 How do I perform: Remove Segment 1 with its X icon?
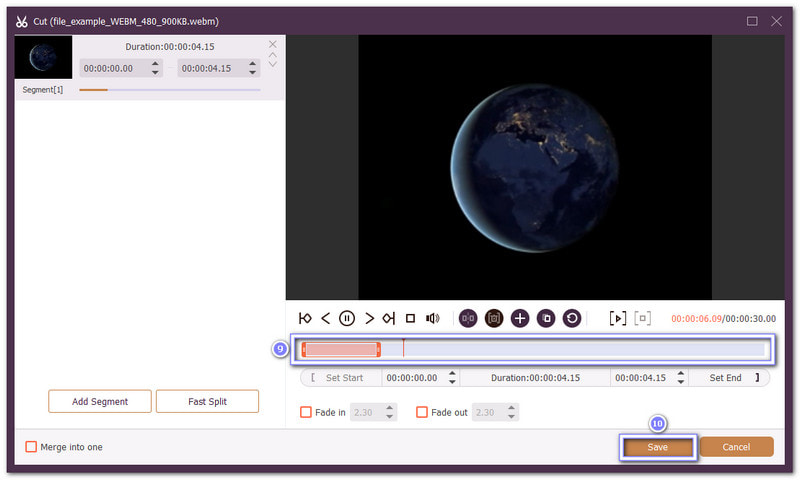tap(273, 44)
